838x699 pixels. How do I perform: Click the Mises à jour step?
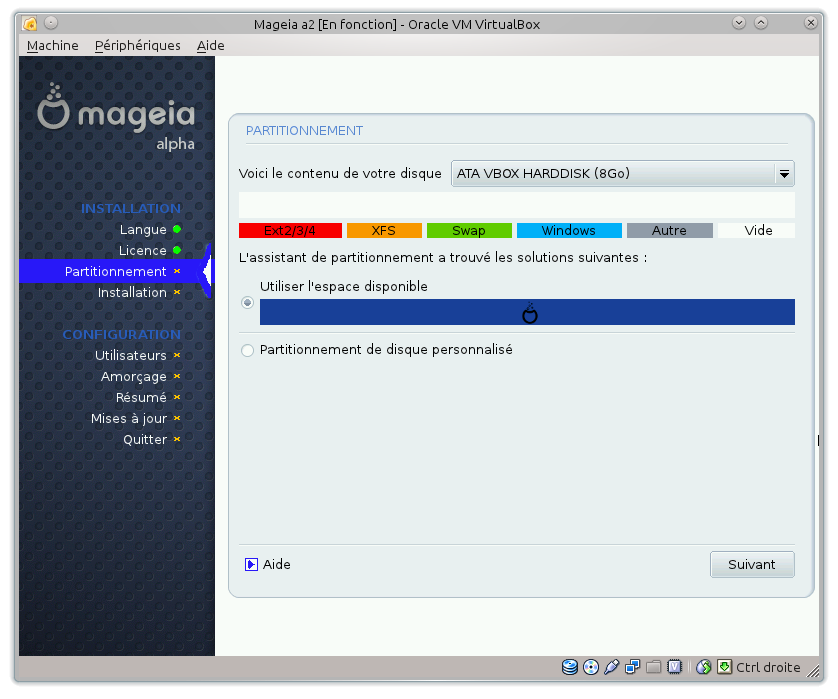coord(129,418)
